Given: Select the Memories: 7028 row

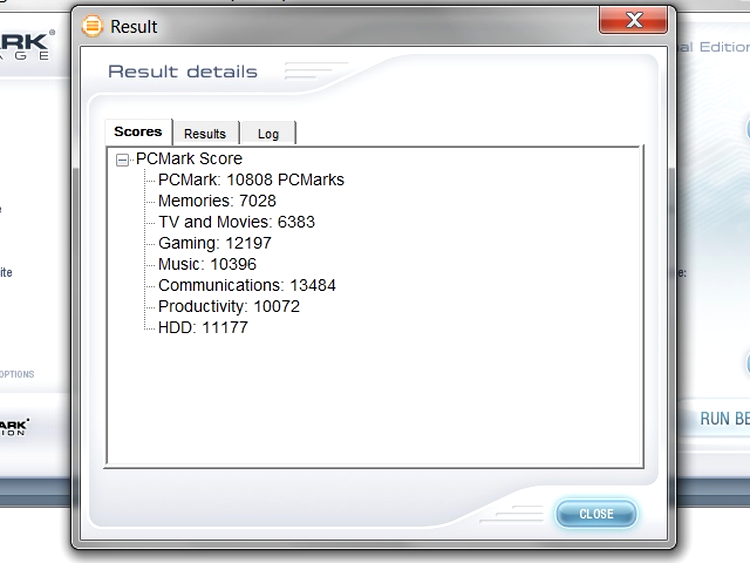Looking at the screenshot, I should 217,201.
